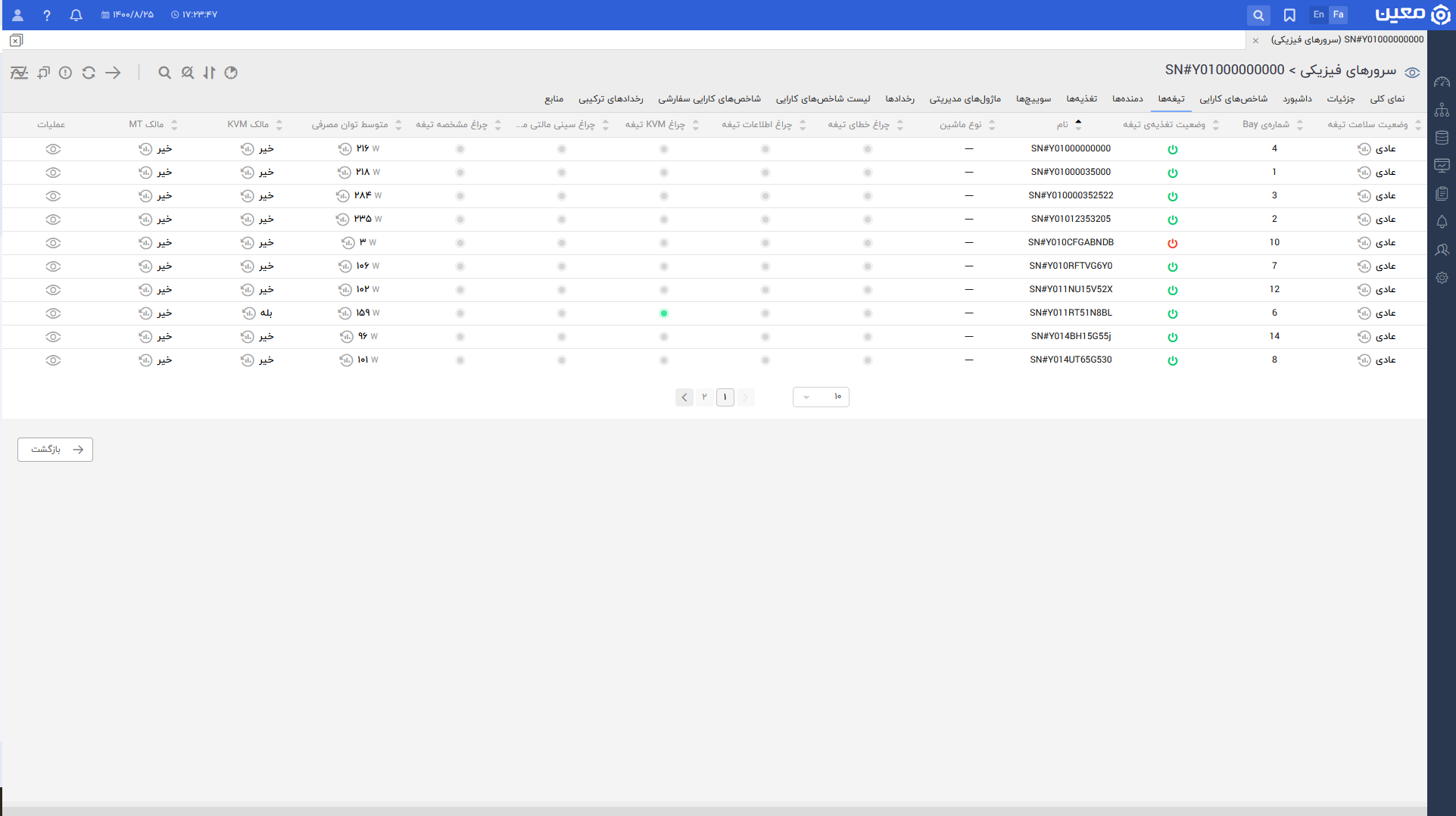View details eye for SN#Y01000000000 row

pyautogui.click(x=53, y=149)
